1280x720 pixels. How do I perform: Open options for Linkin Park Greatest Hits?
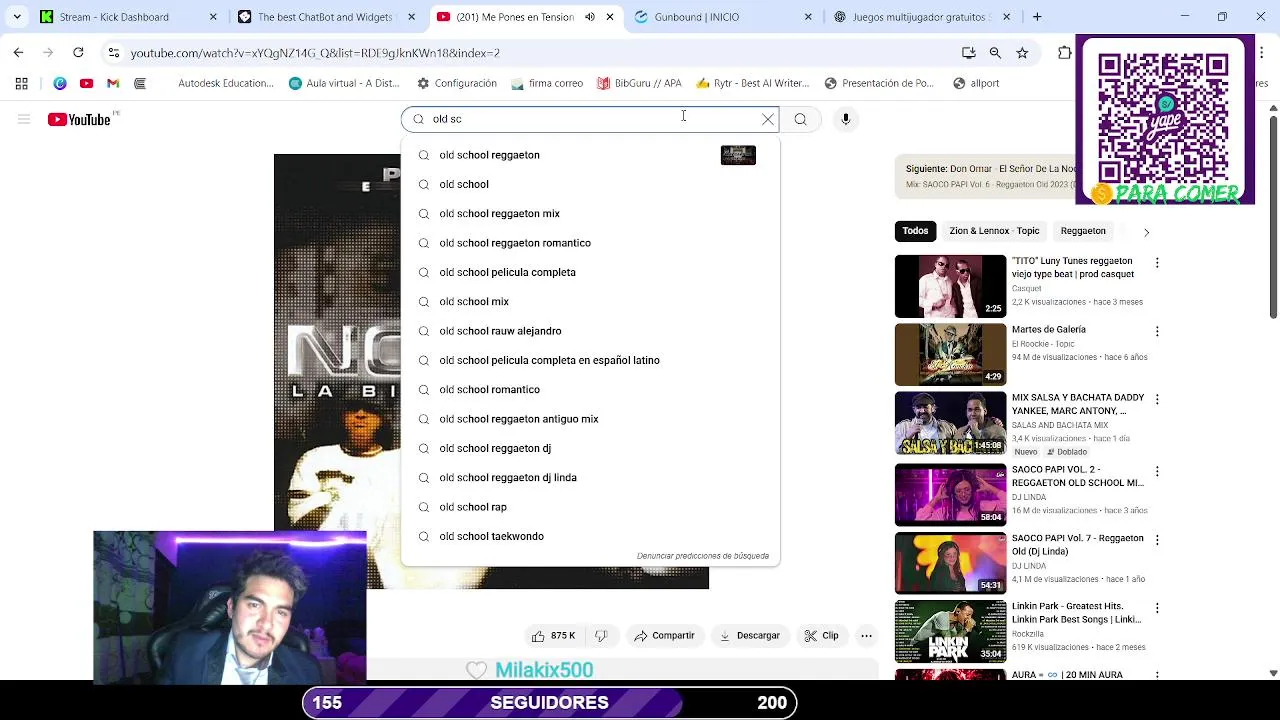pos(1157,608)
